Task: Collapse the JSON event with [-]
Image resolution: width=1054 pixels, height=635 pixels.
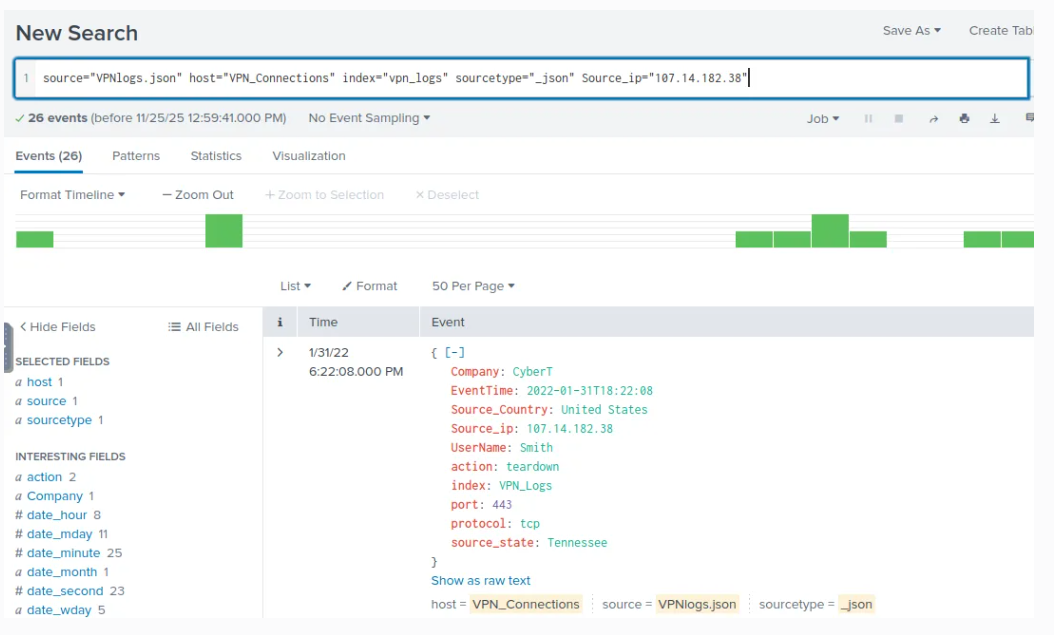Action: (x=454, y=352)
